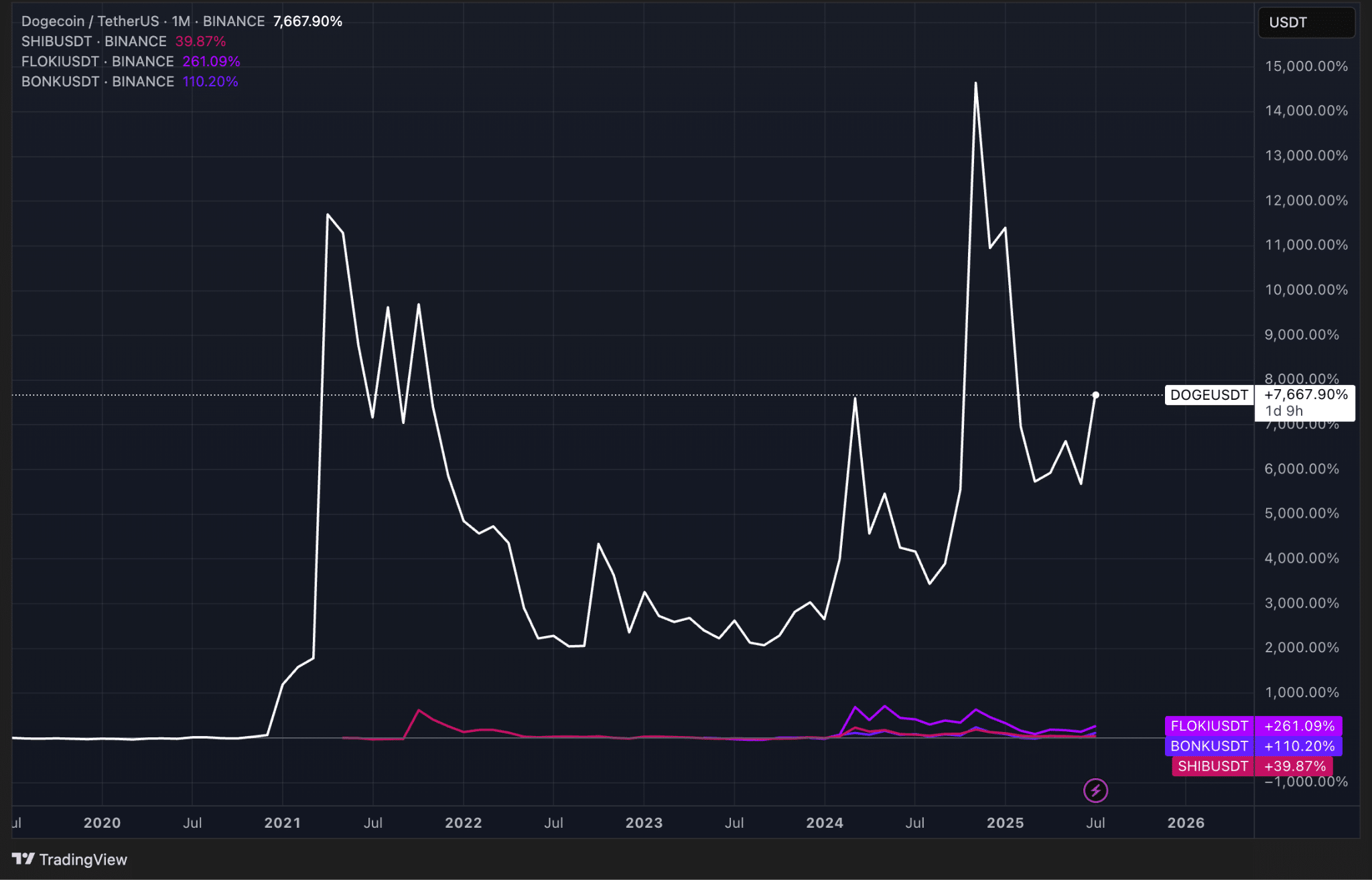Screen dimensions: 1372x880
Task: Click the Jul label between 2025 and 2026
Action: coord(1095,823)
